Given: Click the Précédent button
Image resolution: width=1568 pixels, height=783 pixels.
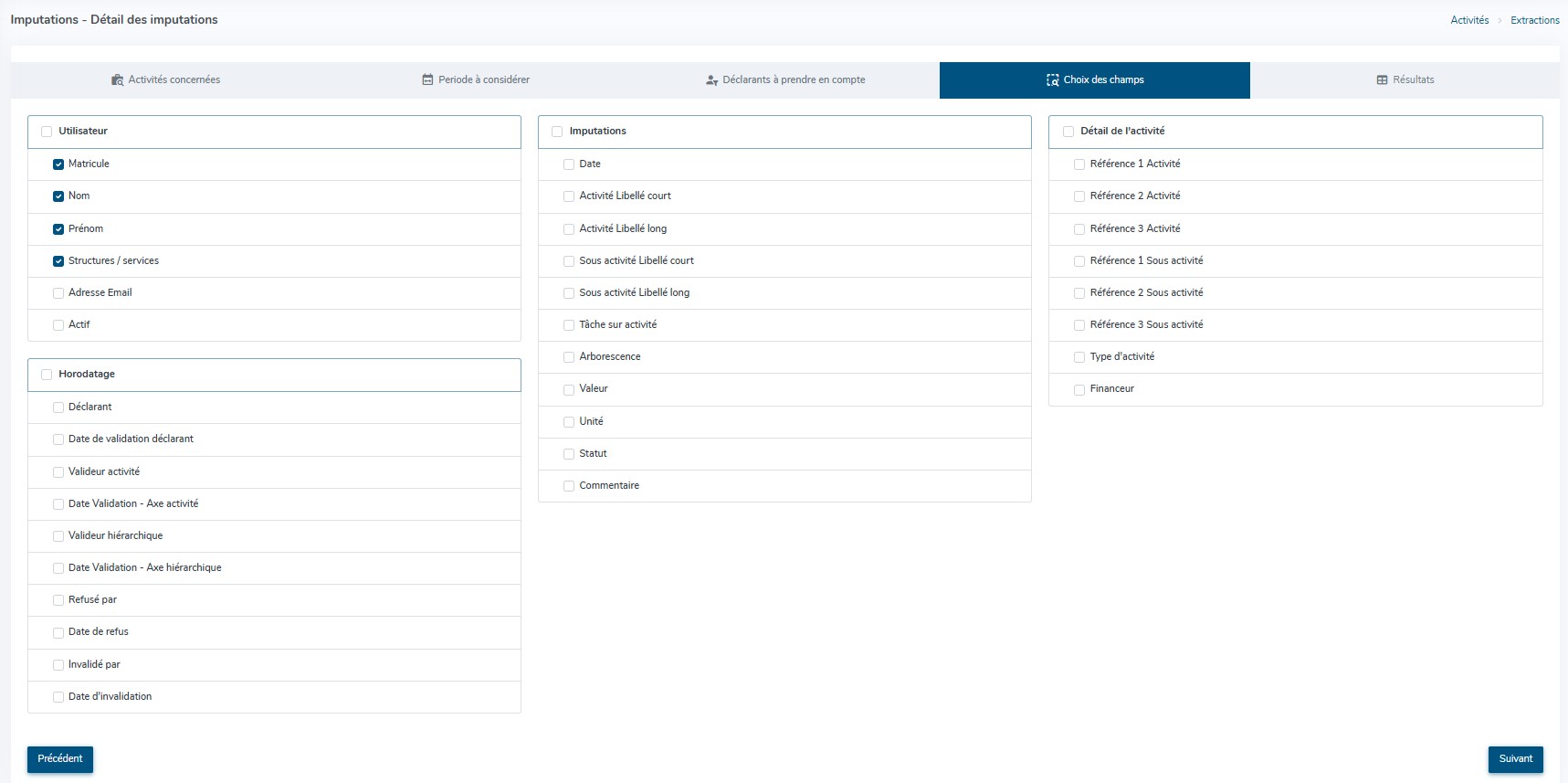Looking at the screenshot, I should tap(60, 759).
